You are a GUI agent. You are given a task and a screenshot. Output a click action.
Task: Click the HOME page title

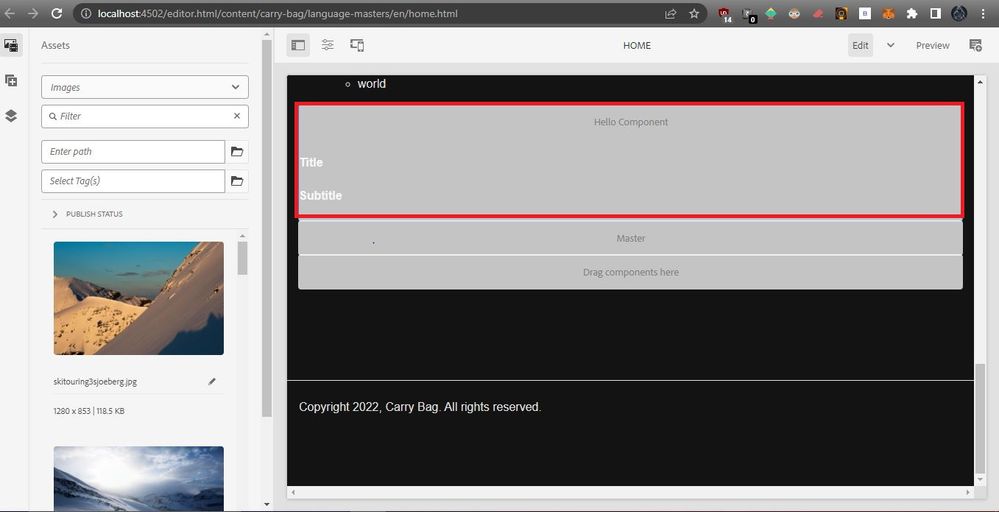pyautogui.click(x=637, y=45)
